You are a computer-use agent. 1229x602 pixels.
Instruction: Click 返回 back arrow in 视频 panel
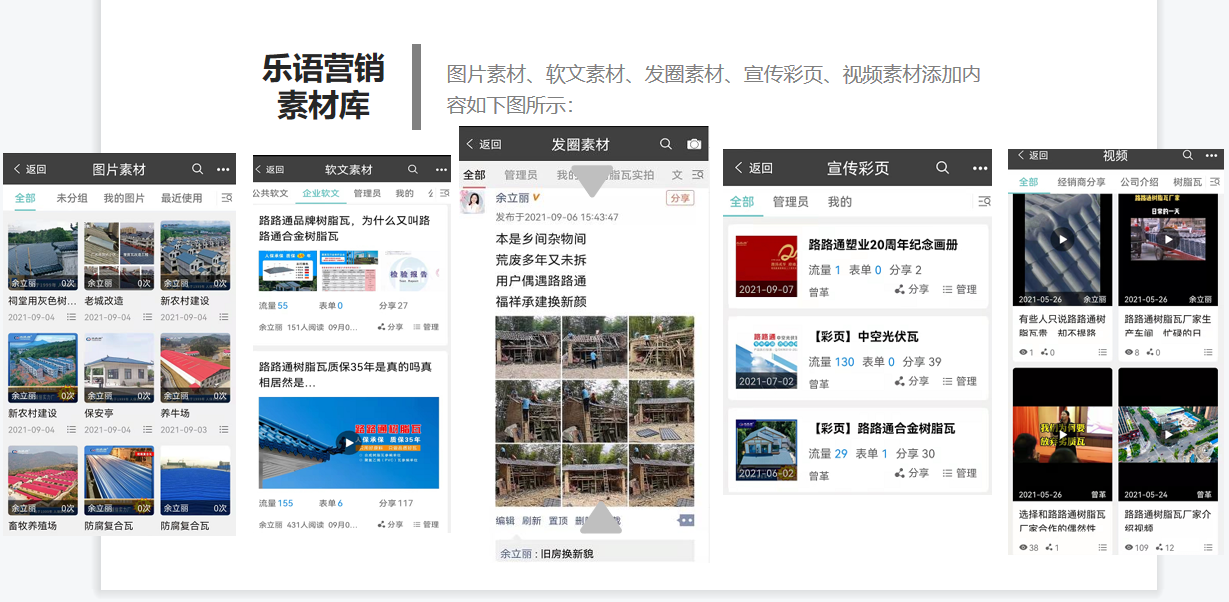[1033, 155]
